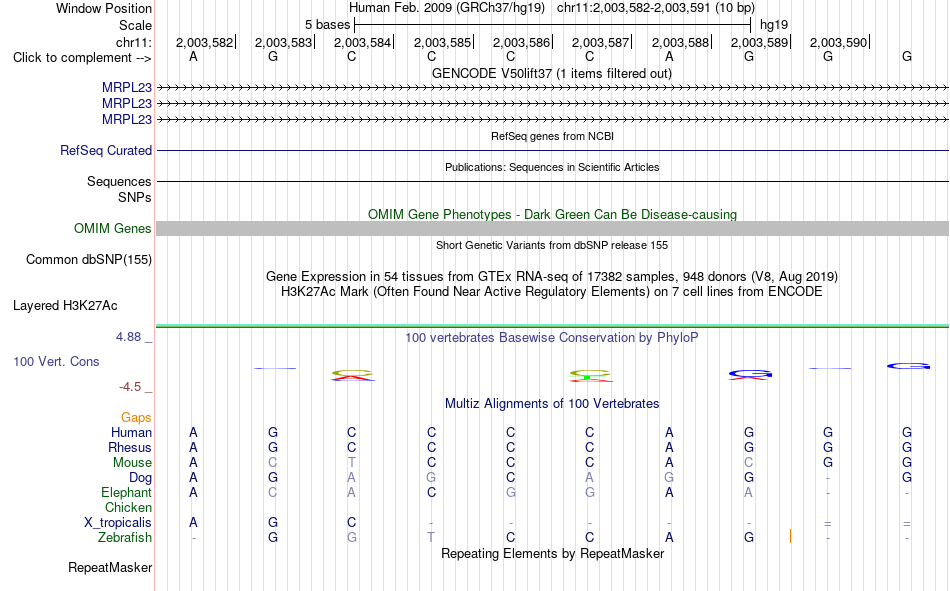Open 'Publications: Sequences in Scientific Articles' track title
The height and width of the screenshot is (591, 950).
pyautogui.click(x=552, y=167)
